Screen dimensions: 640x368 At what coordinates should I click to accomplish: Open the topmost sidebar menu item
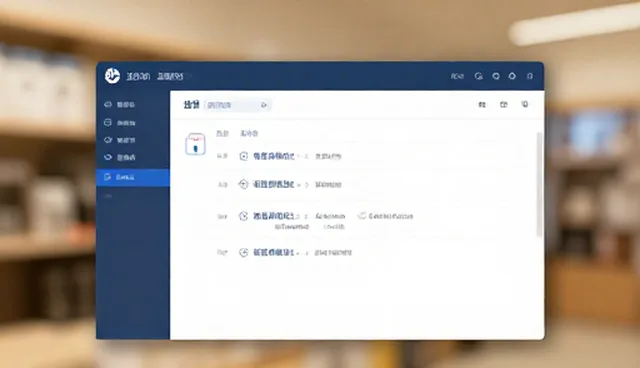click(120, 105)
